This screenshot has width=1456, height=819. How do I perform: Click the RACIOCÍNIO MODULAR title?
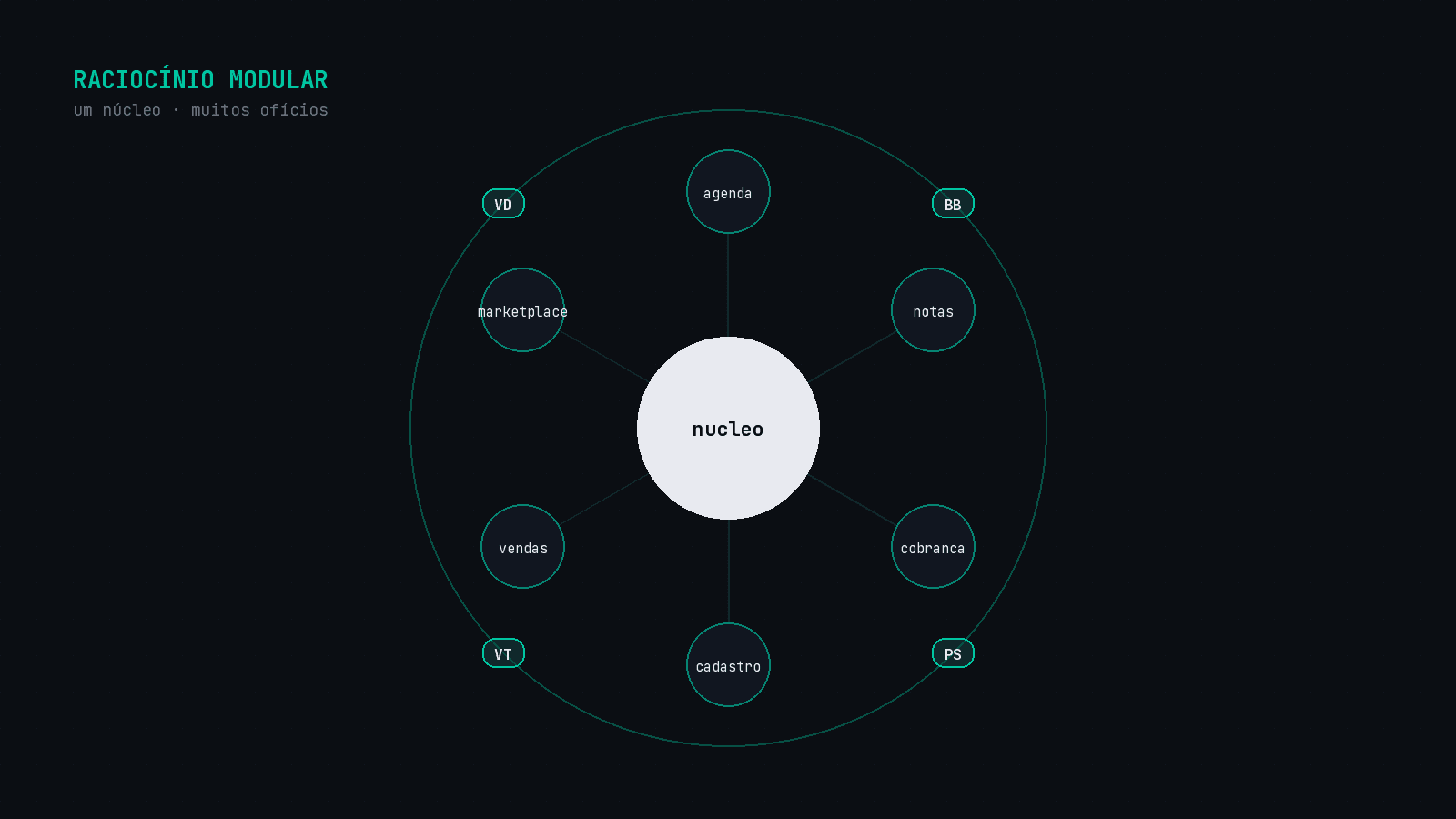point(200,80)
